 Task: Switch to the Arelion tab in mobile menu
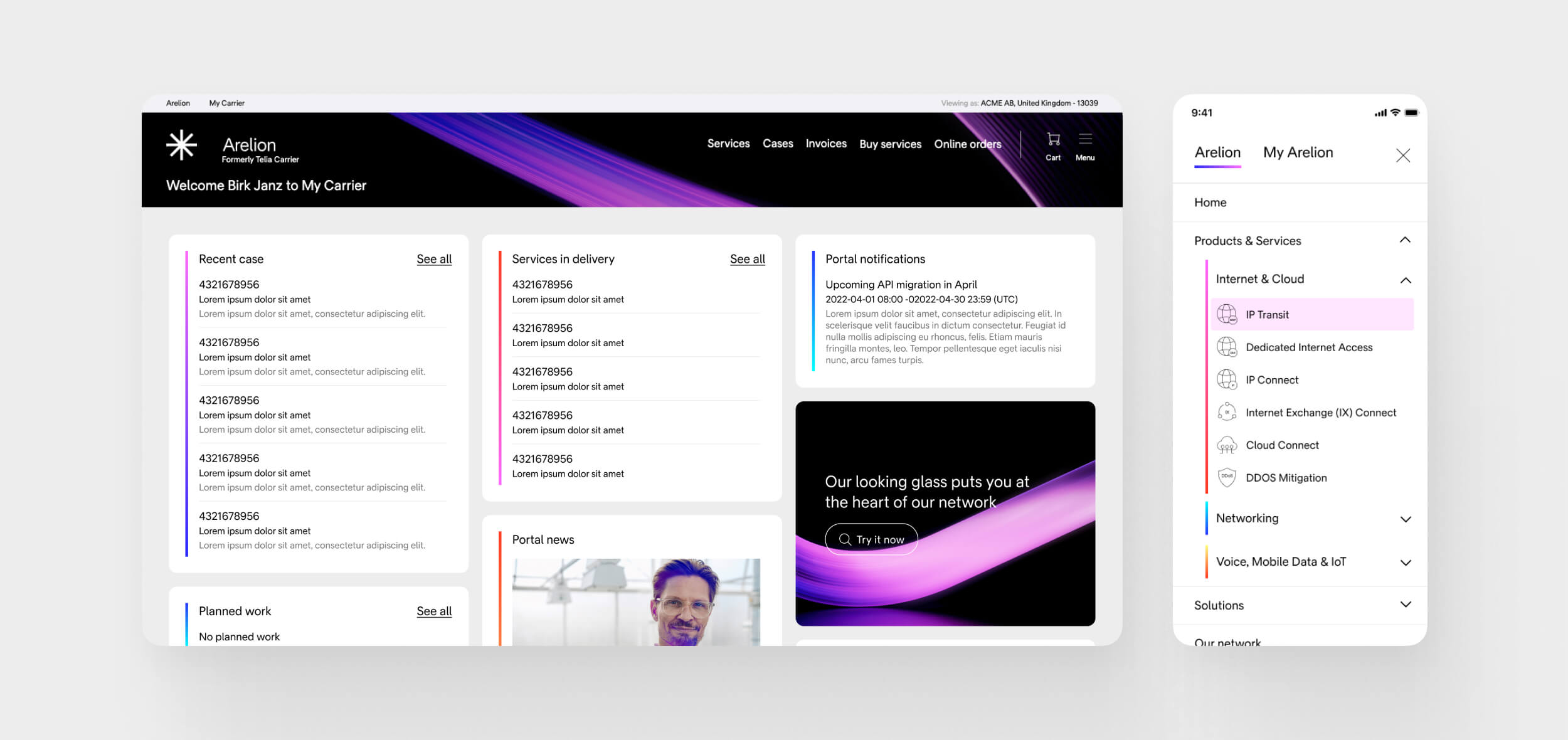tap(1217, 152)
